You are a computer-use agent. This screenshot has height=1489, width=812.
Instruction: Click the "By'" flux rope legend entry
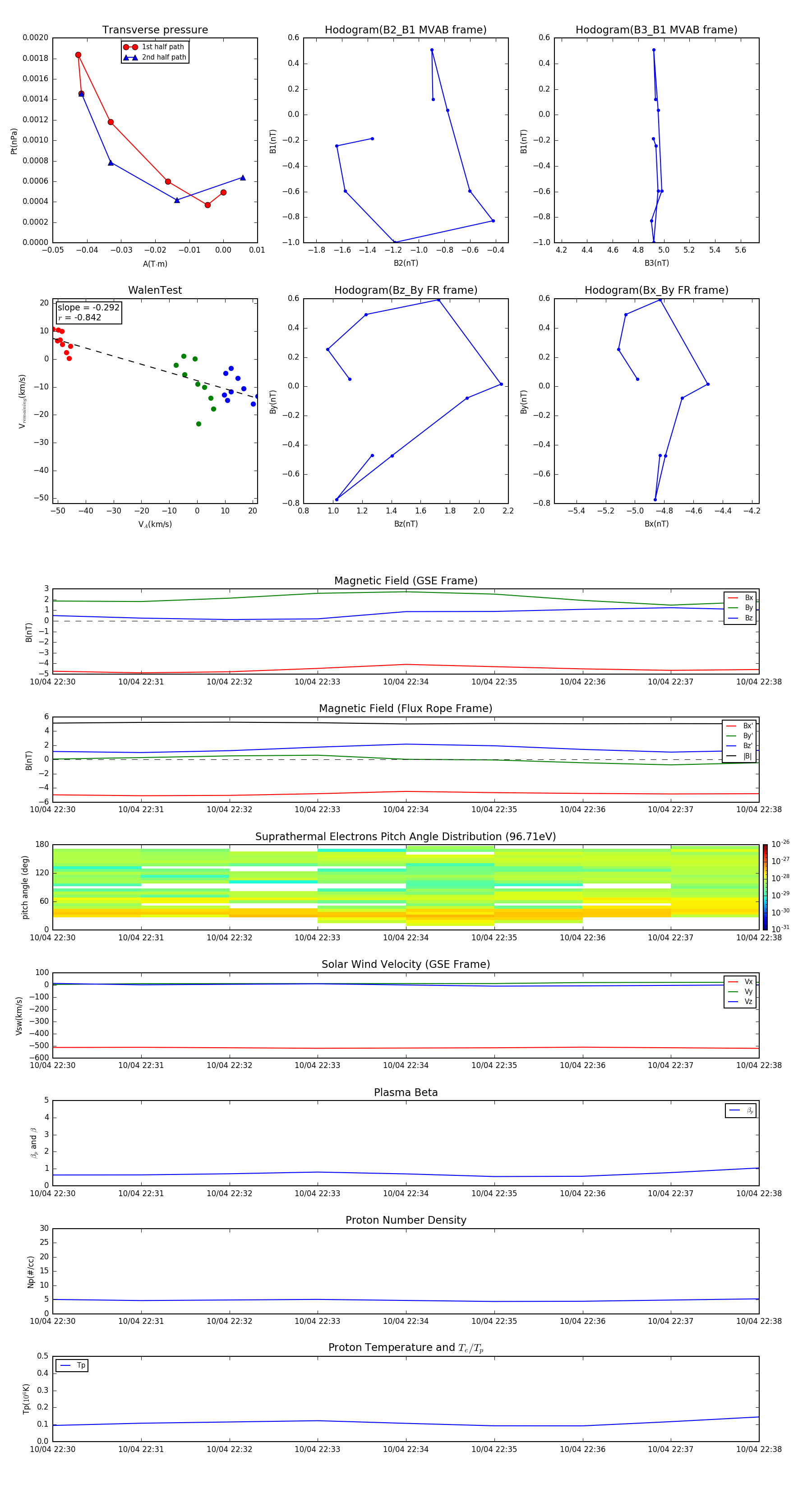coord(740,736)
